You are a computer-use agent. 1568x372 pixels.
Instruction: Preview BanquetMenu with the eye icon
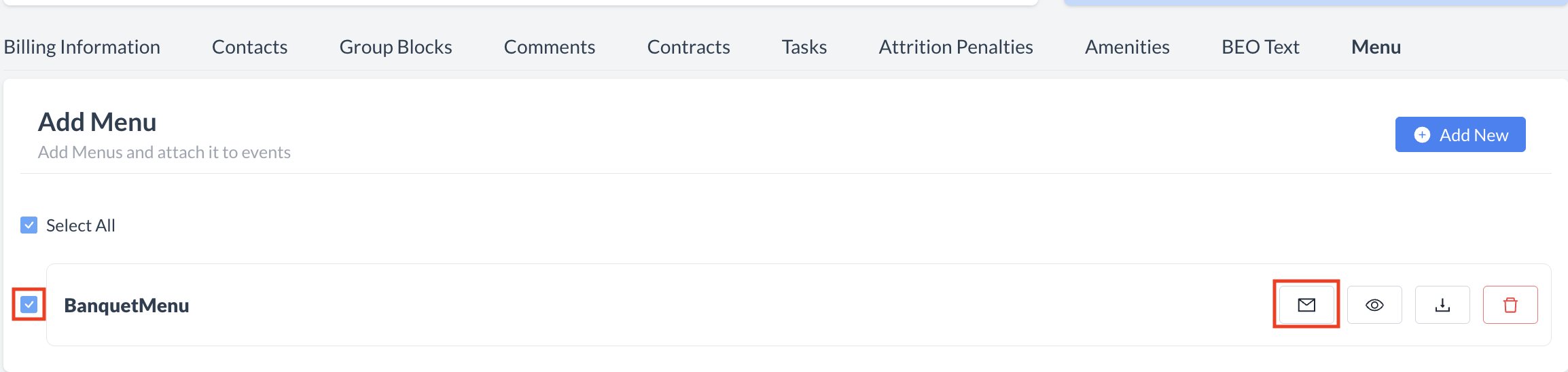coord(1374,305)
